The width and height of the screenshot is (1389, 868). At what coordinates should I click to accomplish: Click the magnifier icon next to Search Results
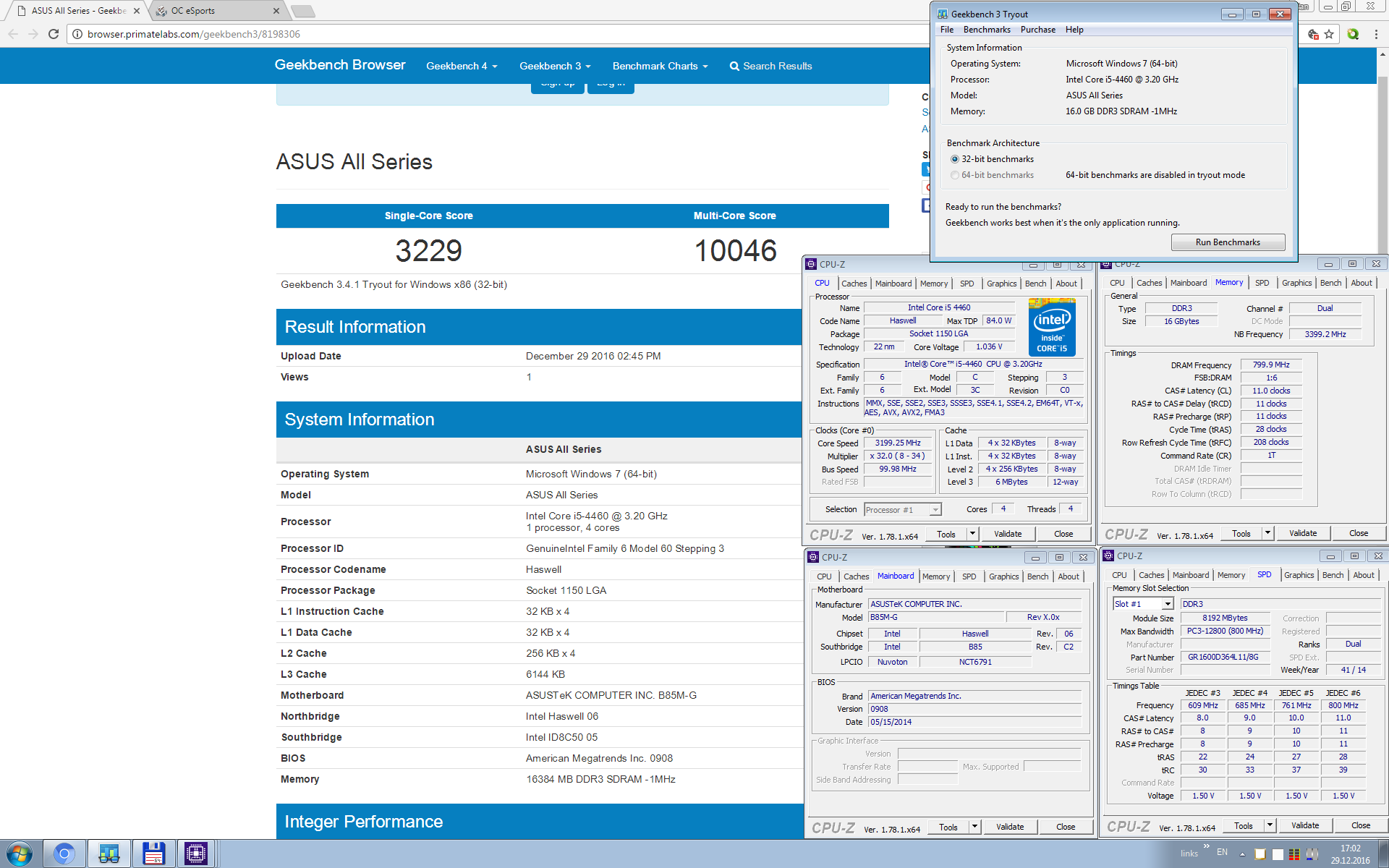[734, 66]
